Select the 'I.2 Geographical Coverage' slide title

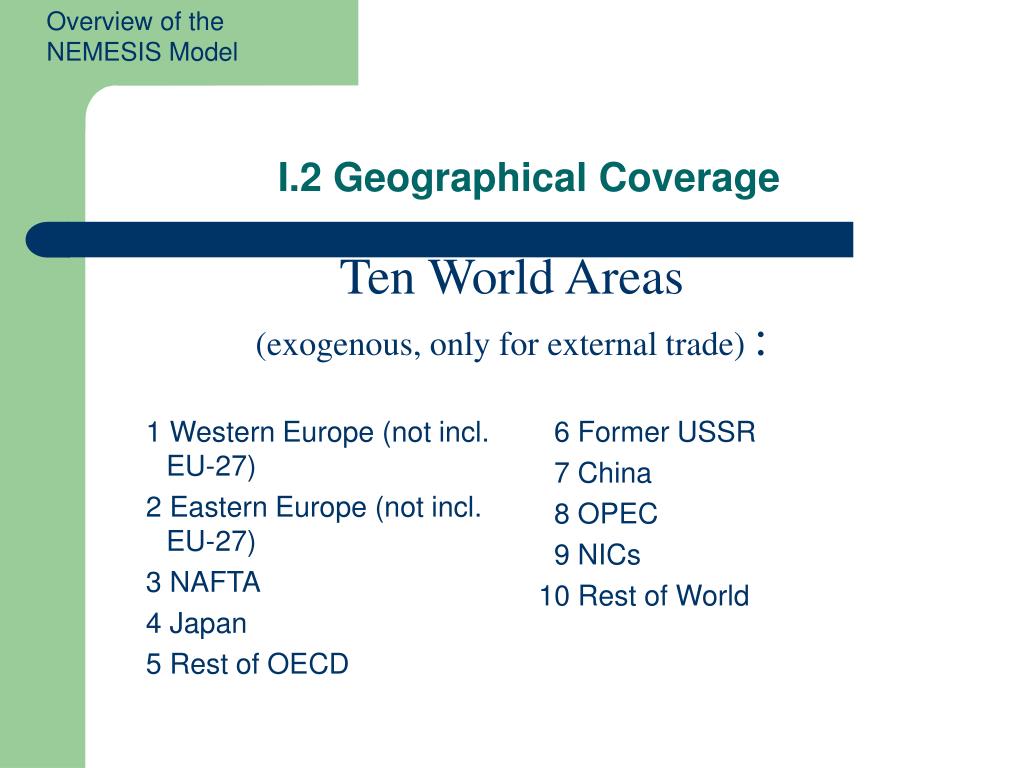click(x=528, y=178)
